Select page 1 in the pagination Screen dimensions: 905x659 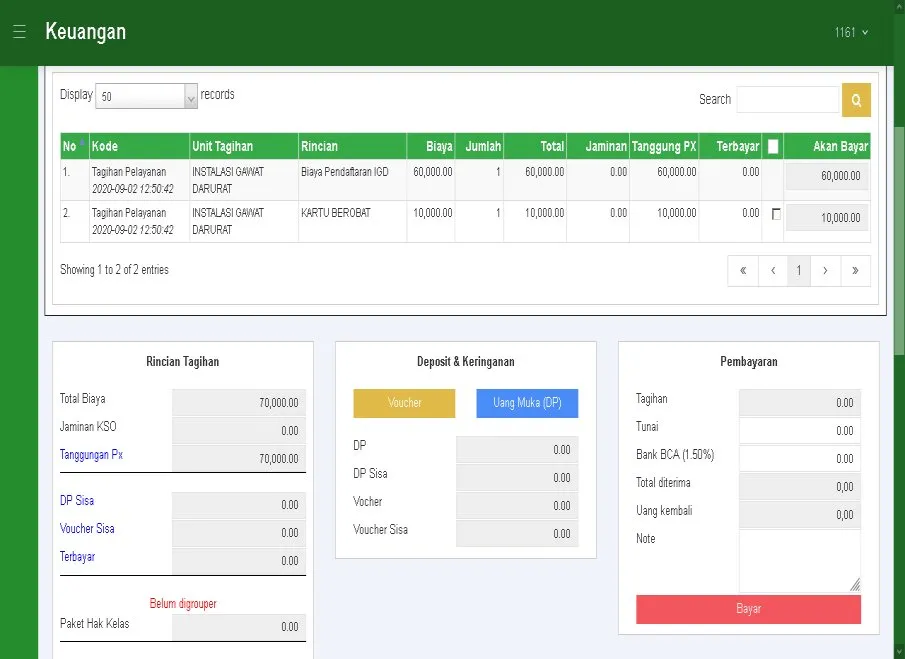pos(799,271)
